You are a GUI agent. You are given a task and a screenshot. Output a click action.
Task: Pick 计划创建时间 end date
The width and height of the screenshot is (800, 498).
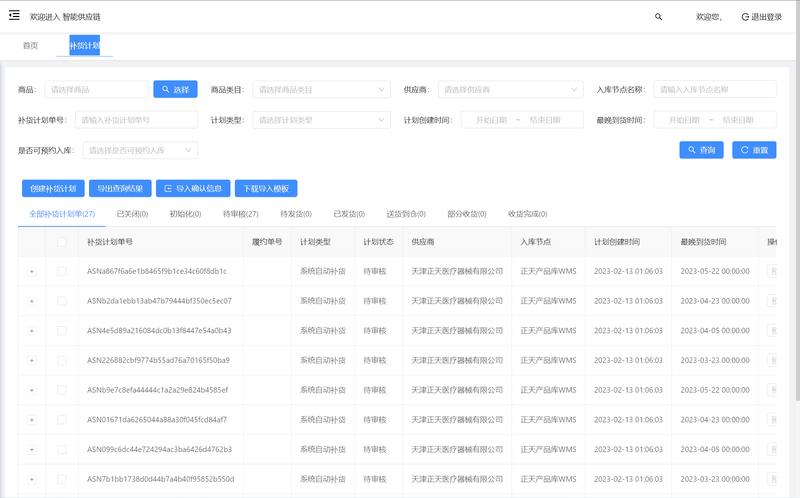coord(545,120)
